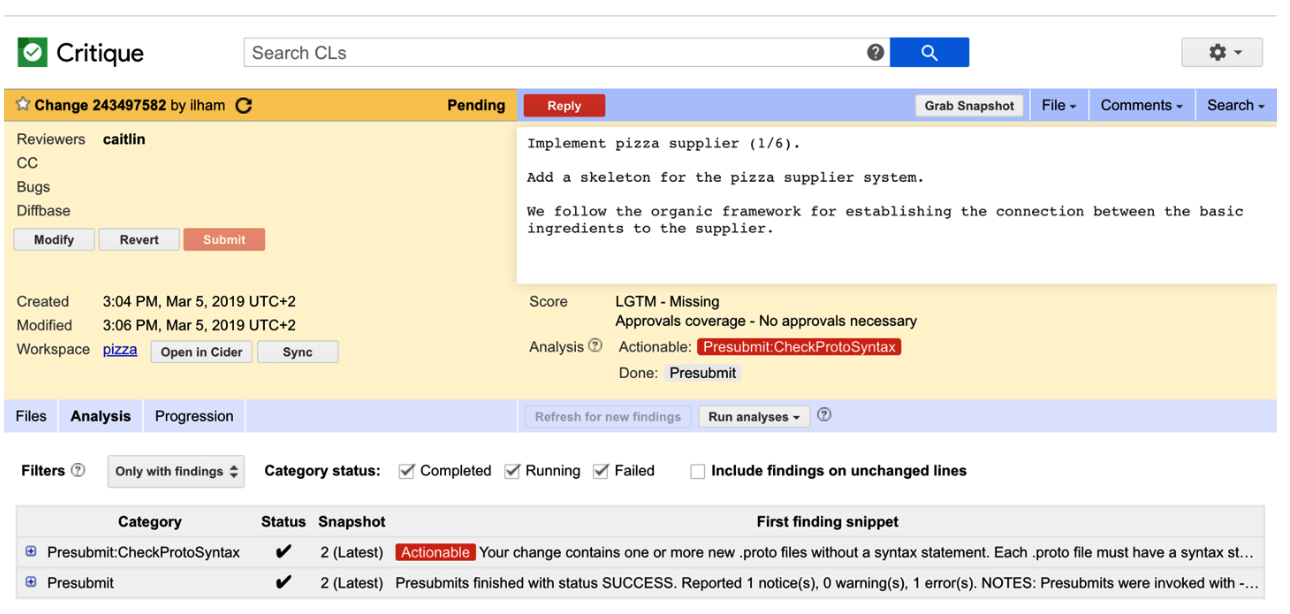The width and height of the screenshot is (1290, 614).
Task: Expand the Presubmit row plus icon
Action: [x=31, y=582]
